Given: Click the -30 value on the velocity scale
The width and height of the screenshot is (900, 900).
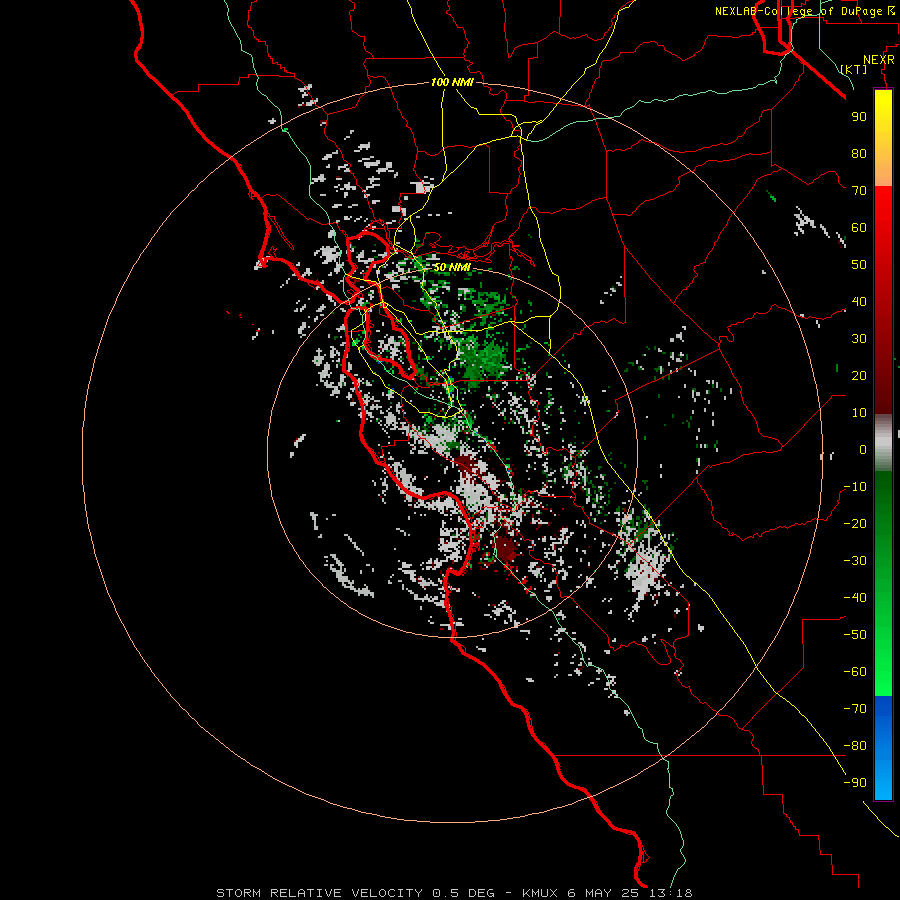Looking at the screenshot, I should click(855, 561).
